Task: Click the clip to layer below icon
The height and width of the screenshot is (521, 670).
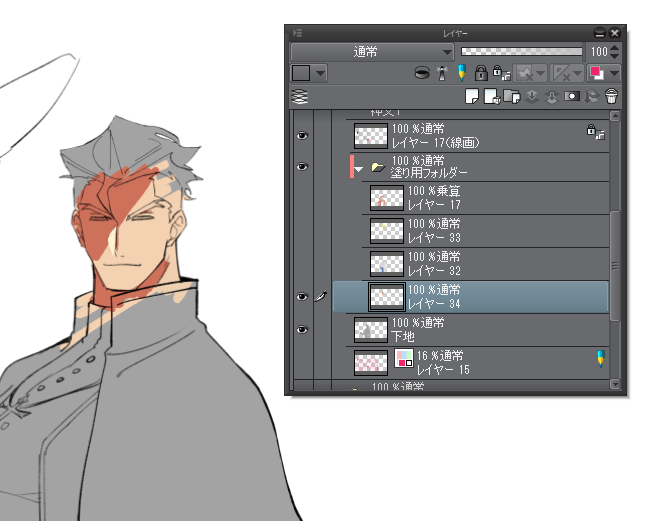Action: (x=422, y=73)
